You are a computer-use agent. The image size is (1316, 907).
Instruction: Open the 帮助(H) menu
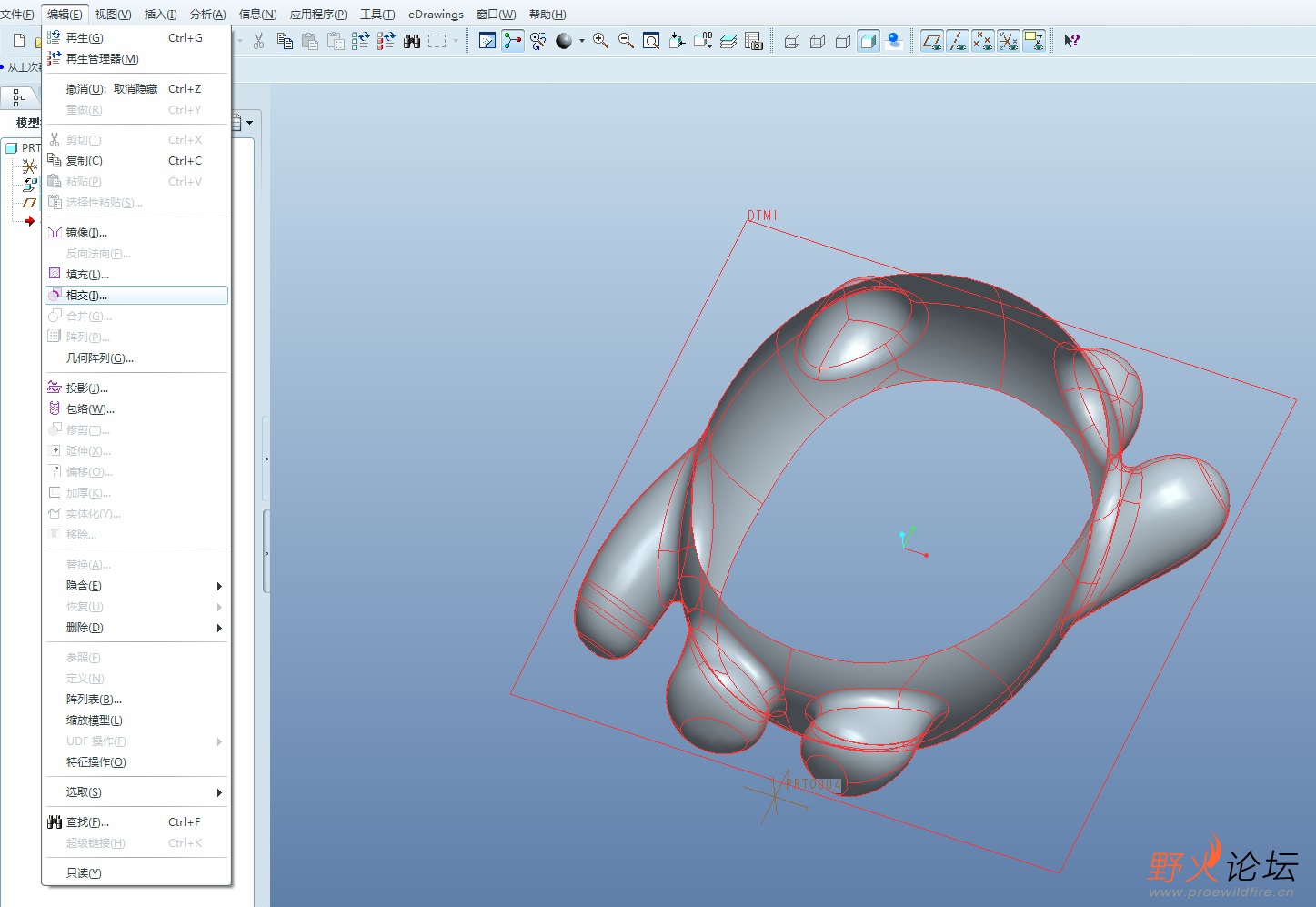[547, 15]
